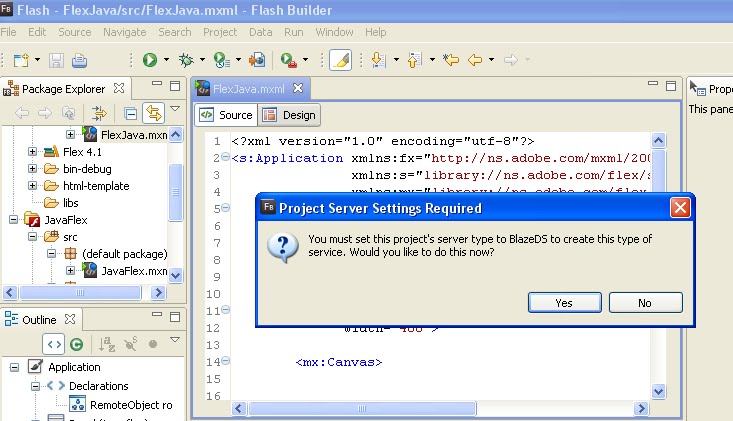Click the editor scroll down arrow
The image size is (733, 421).
pos(659,392)
